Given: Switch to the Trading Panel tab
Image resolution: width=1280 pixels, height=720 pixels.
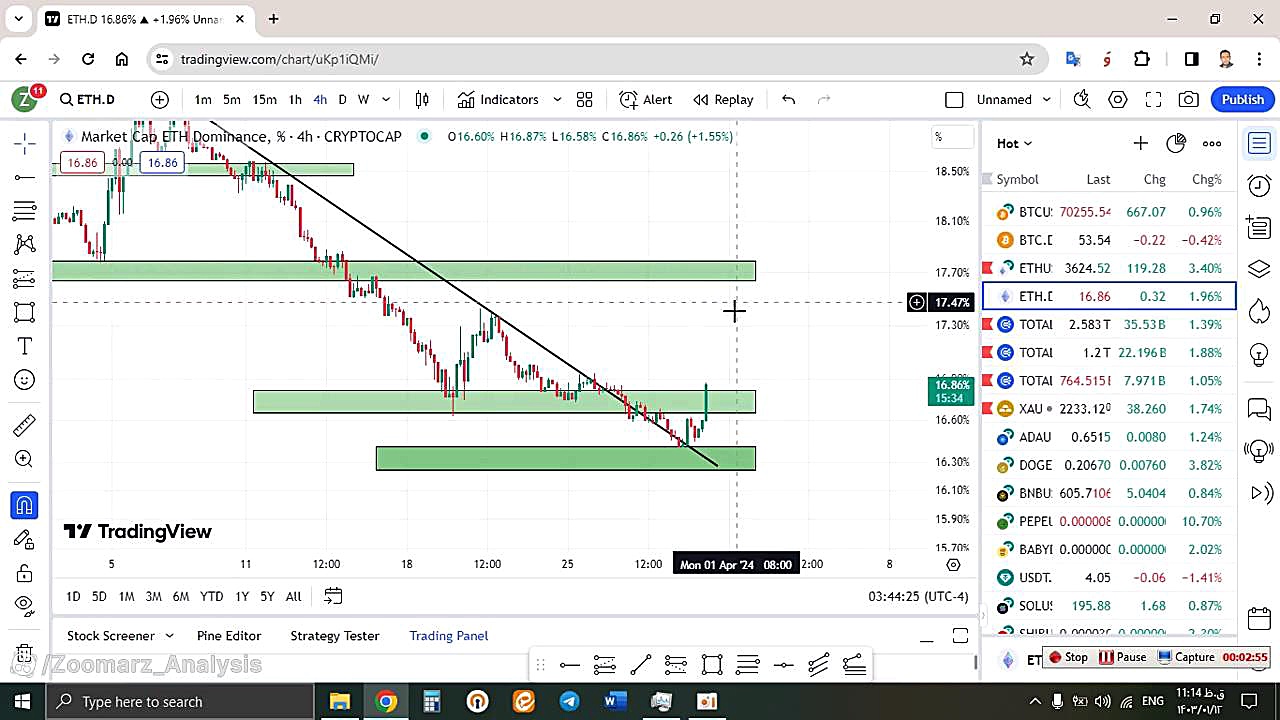Looking at the screenshot, I should pos(449,636).
